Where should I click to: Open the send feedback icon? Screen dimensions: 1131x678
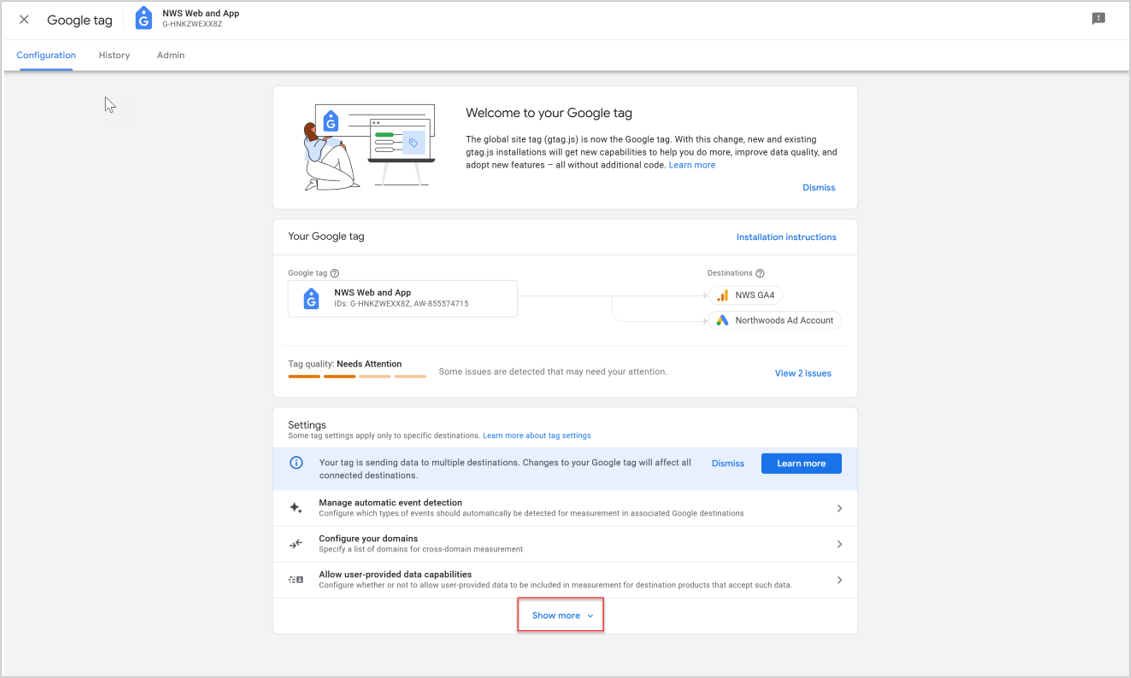(x=1098, y=19)
